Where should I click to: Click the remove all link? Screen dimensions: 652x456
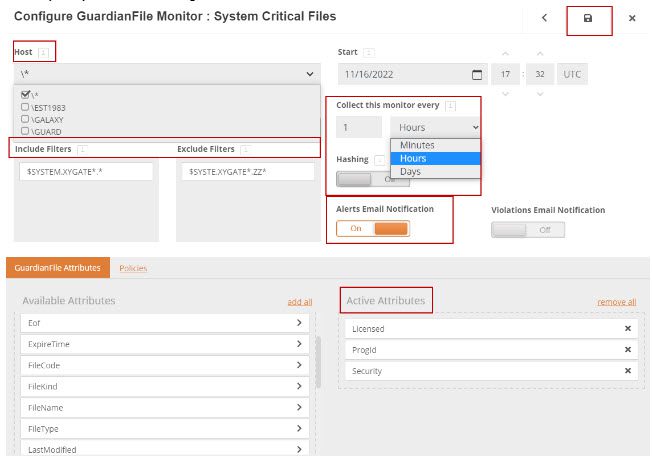coord(617,302)
